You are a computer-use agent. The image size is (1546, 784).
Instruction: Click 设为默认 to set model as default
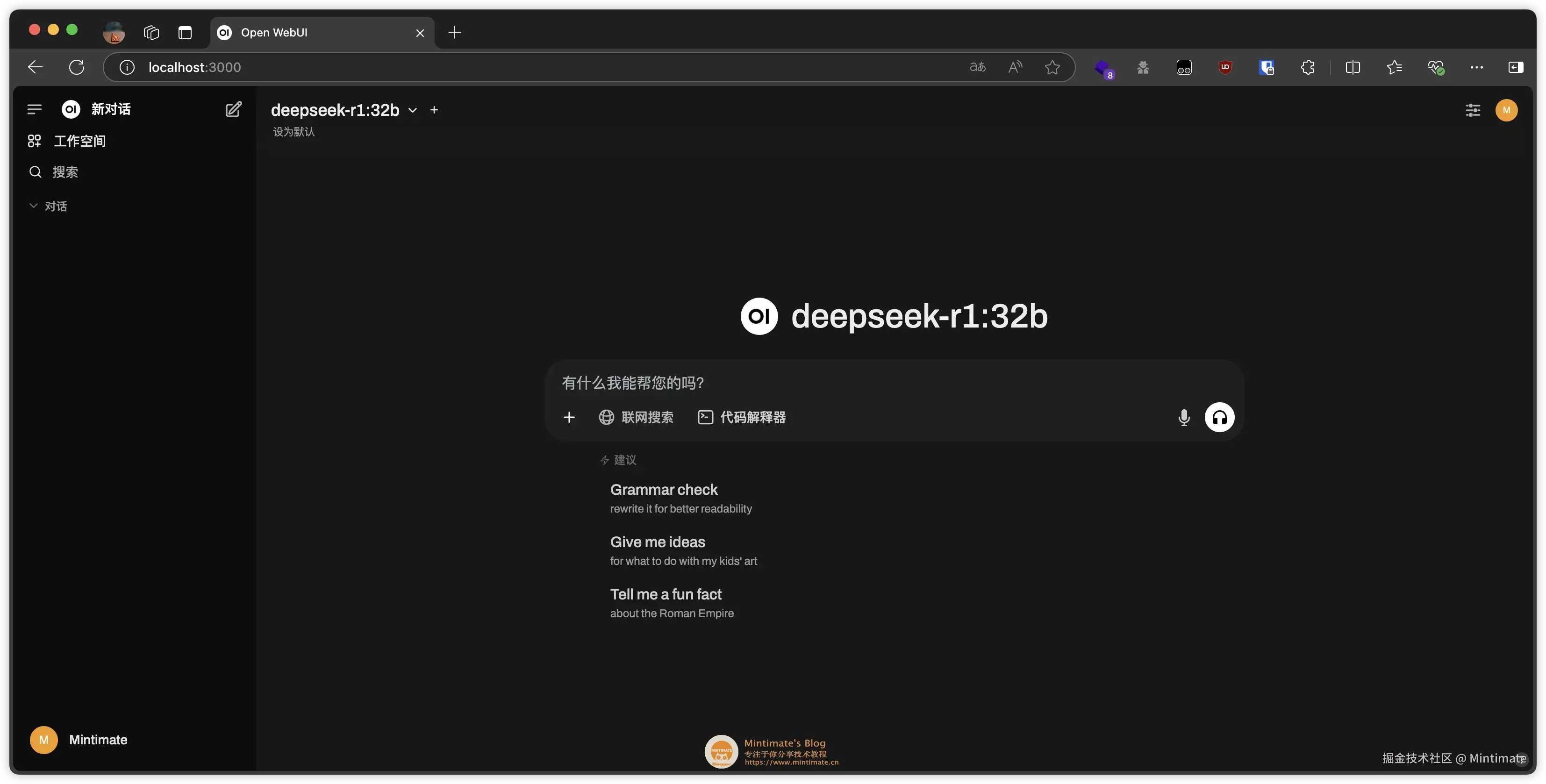[293, 132]
